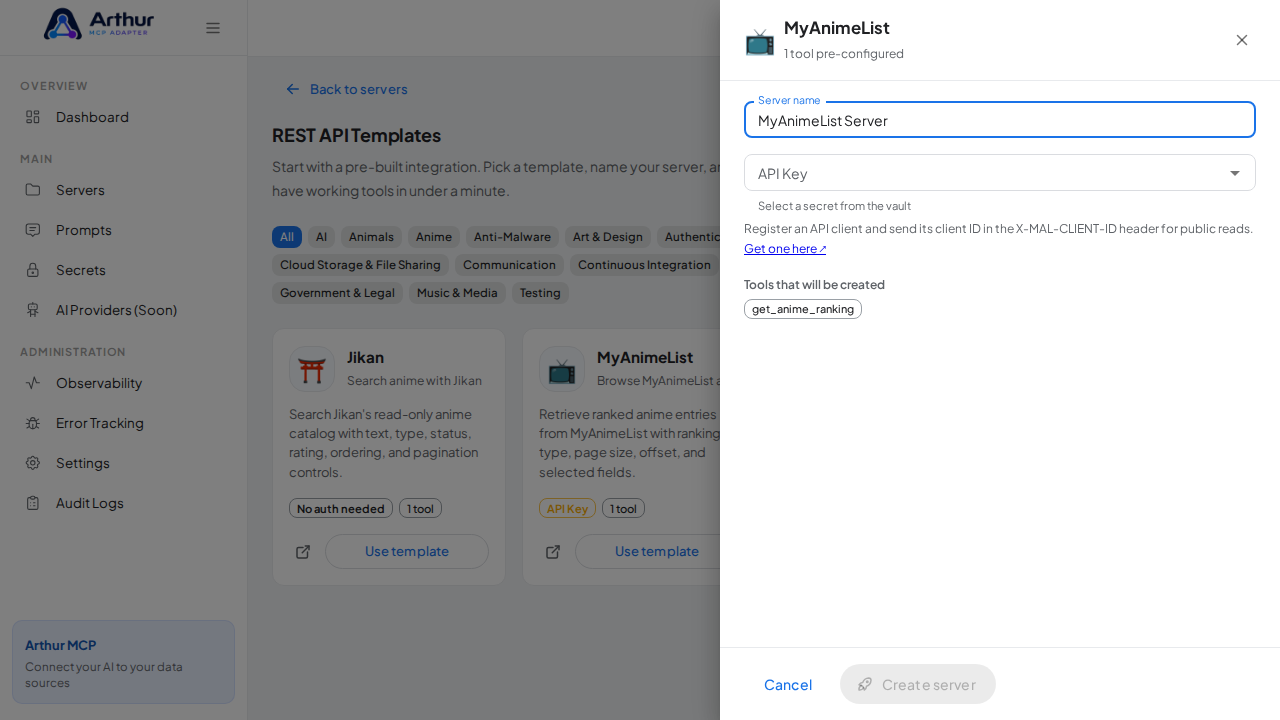Screen dimensions: 1280x720
Task: Close the MyAnimeList panel
Action: 1242,40
